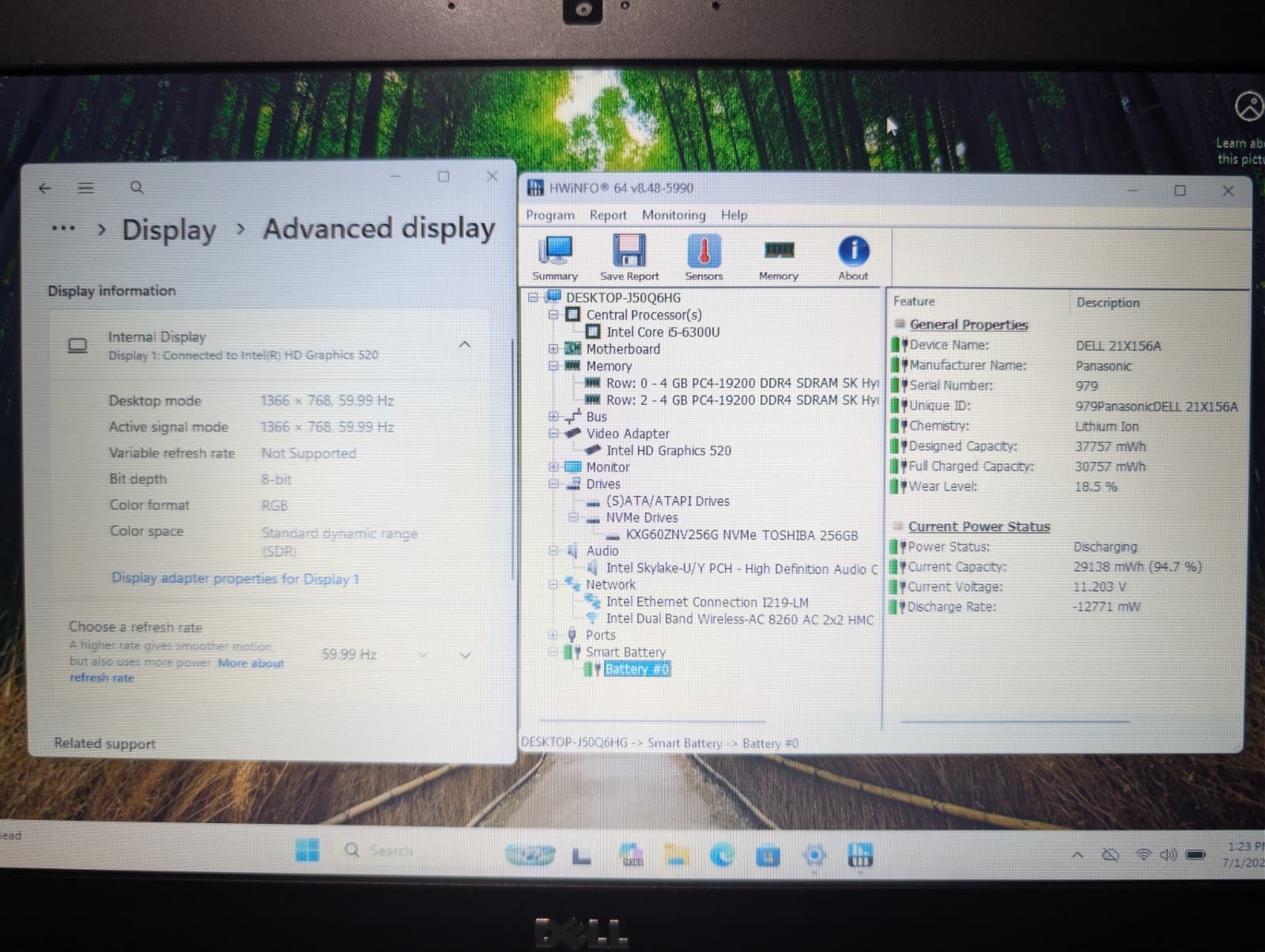Open Settings navigation hamburger menu
1265x952 pixels.
[85, 188]
